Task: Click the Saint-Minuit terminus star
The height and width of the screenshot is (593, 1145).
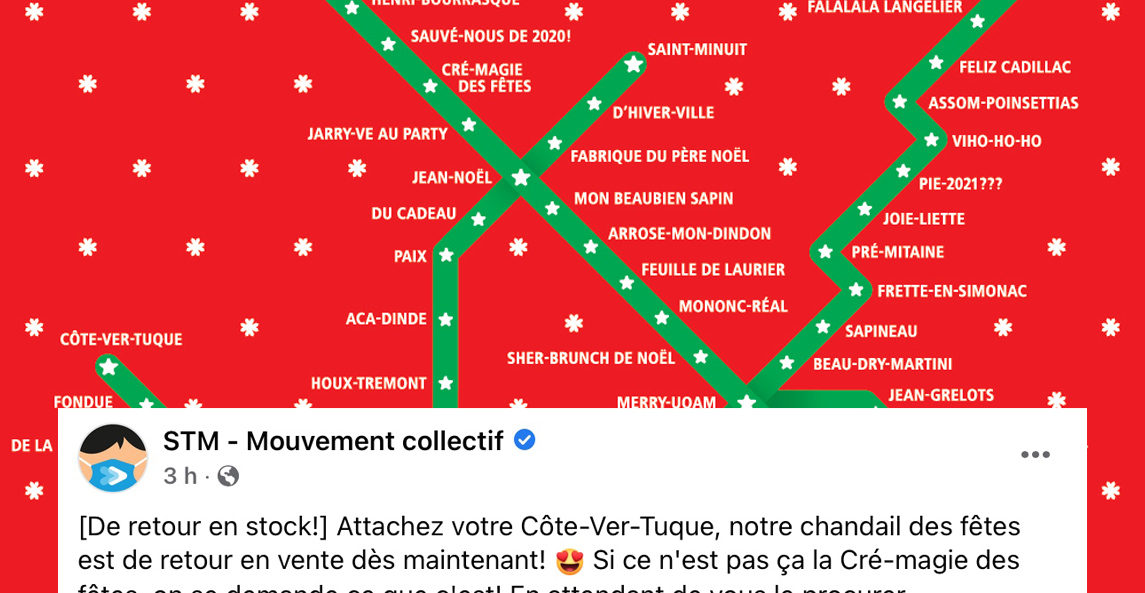Action: point(633,64)
